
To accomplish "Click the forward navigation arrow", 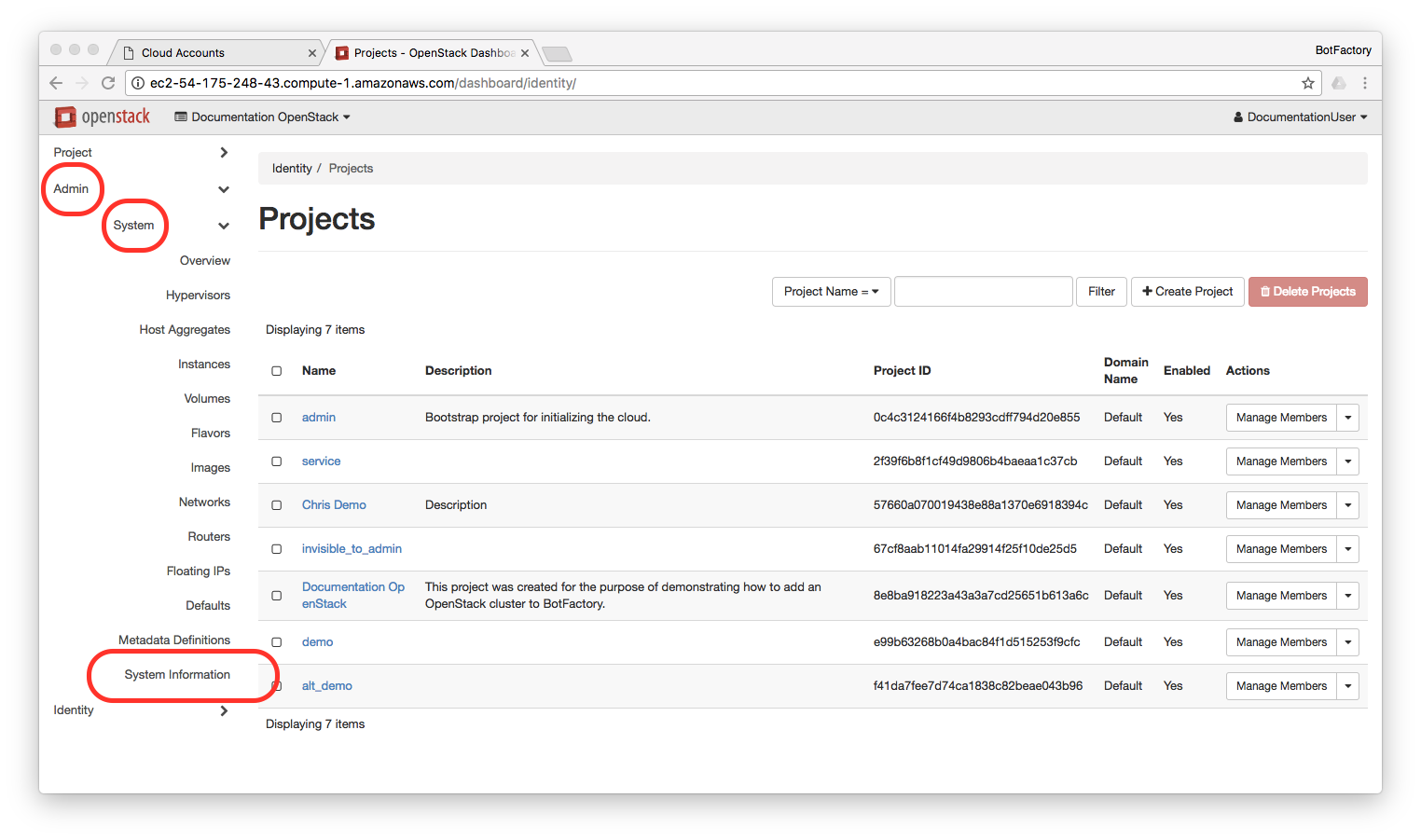I will pos(82,83).
